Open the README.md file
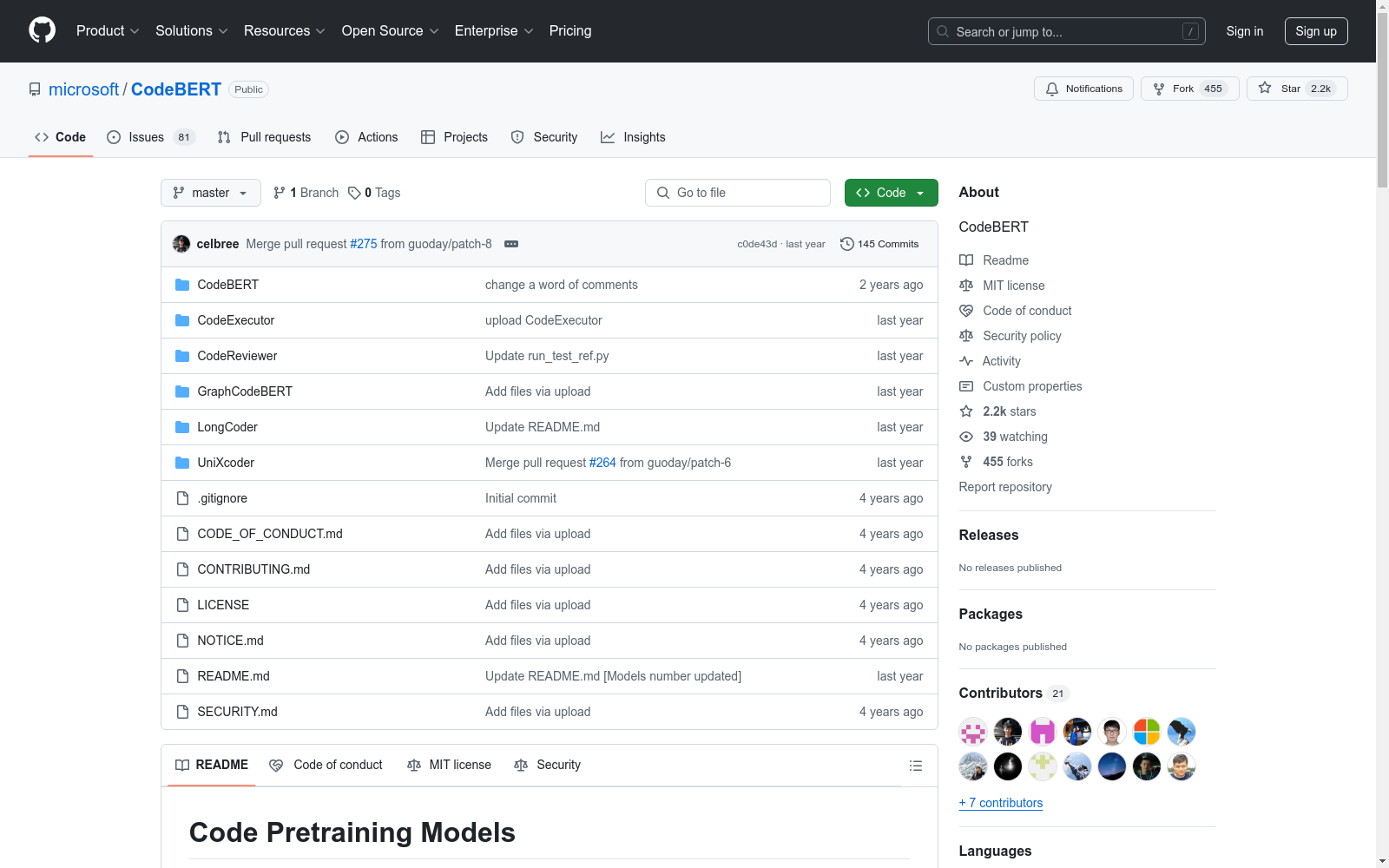 click(x=234, y=676)
